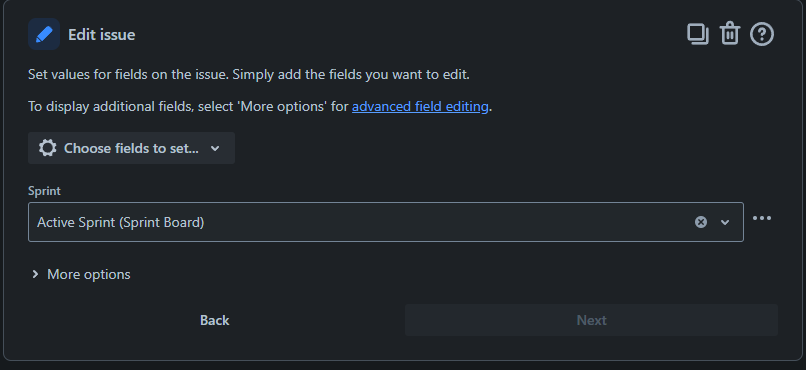Click the Sprint field label
The height and width of the screenshot is (370, 806).
[44, 191]
